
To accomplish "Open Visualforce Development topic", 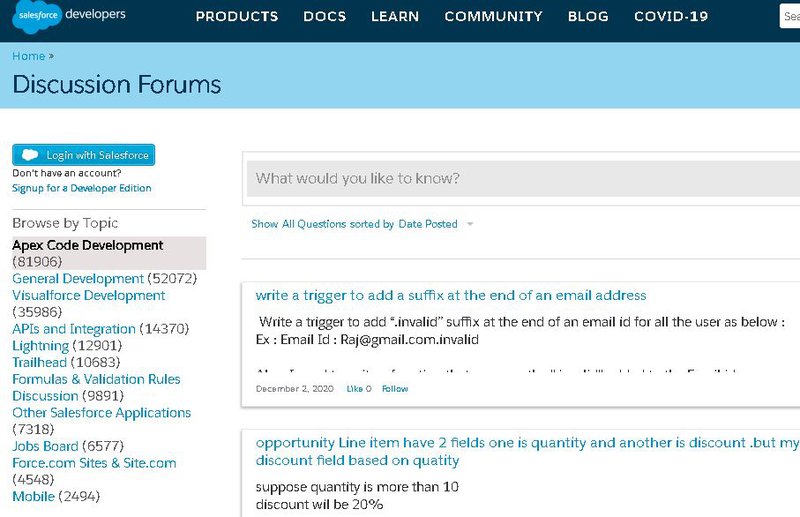I will click(x=89, y=296).
